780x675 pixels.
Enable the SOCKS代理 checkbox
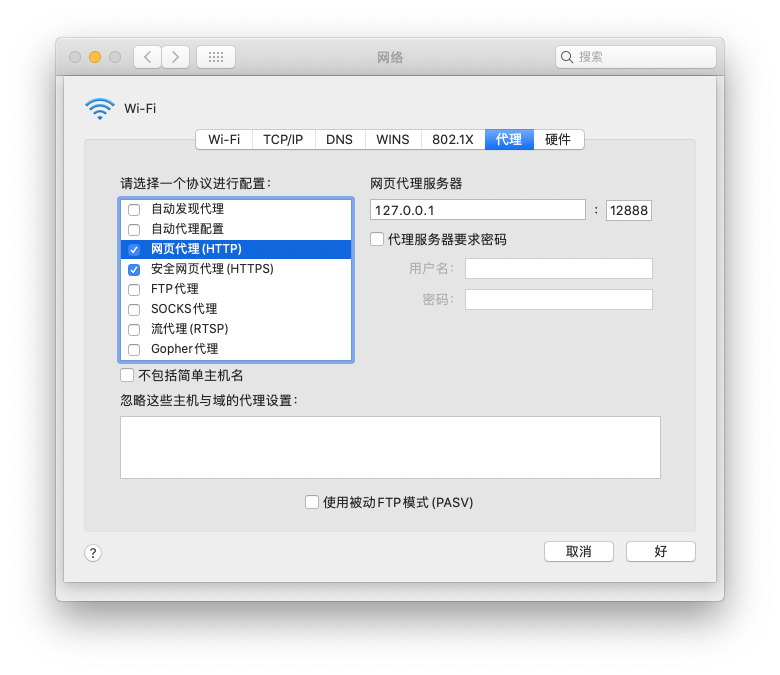pos(134,309)
